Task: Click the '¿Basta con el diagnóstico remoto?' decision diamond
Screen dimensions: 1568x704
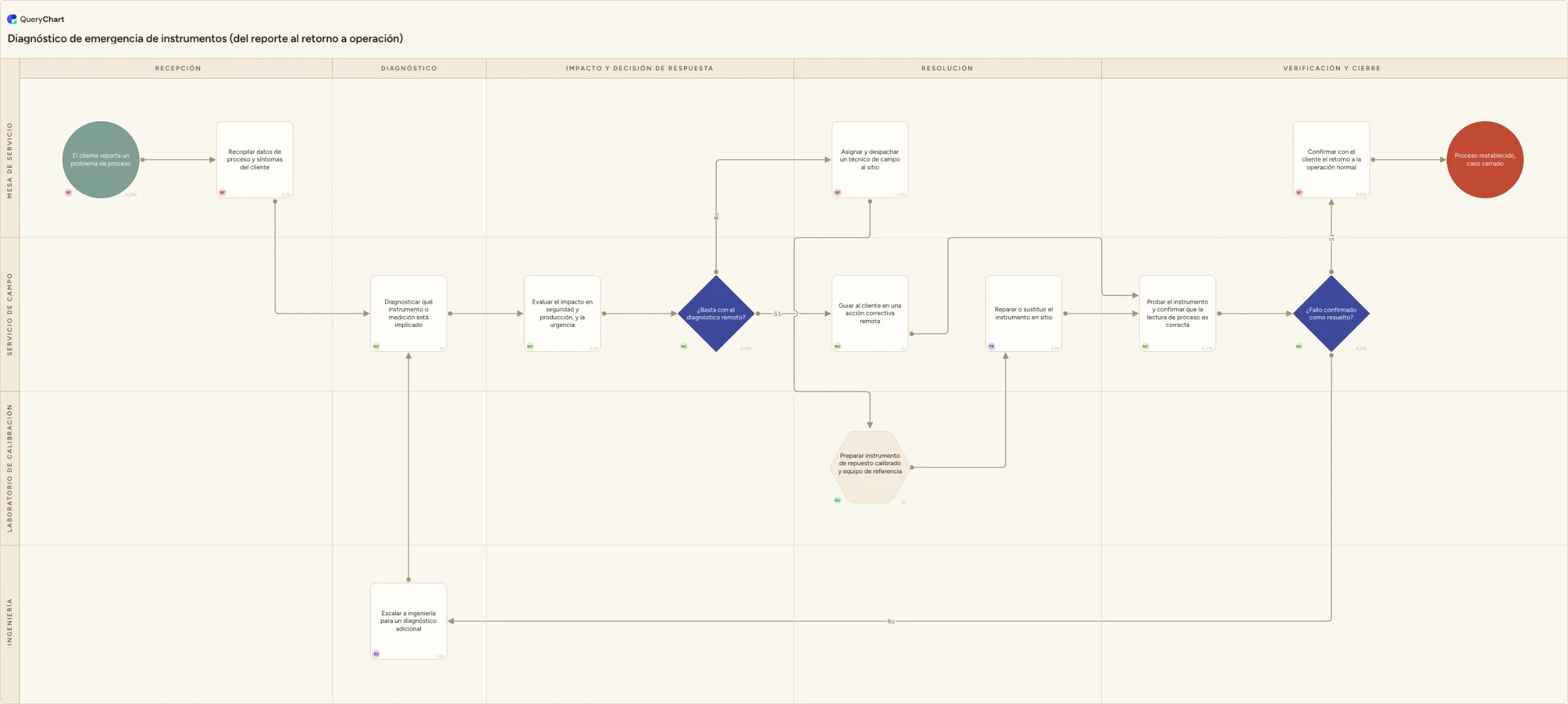Action: [716, 314]
